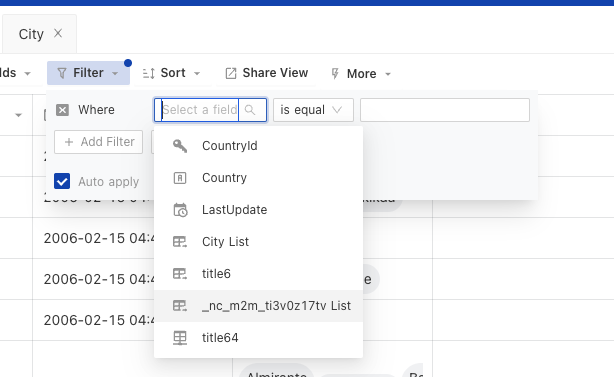The height and width of the screenshot is (377, 614).
Task: Select title64 field option
Action: click(258, 338)
